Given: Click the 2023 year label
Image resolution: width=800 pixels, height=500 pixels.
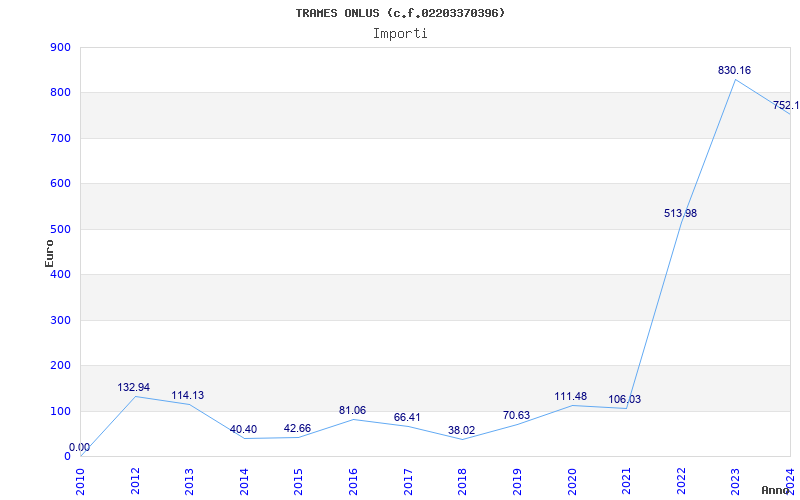Looking at the screenshot, I should [x=736, y=481].
